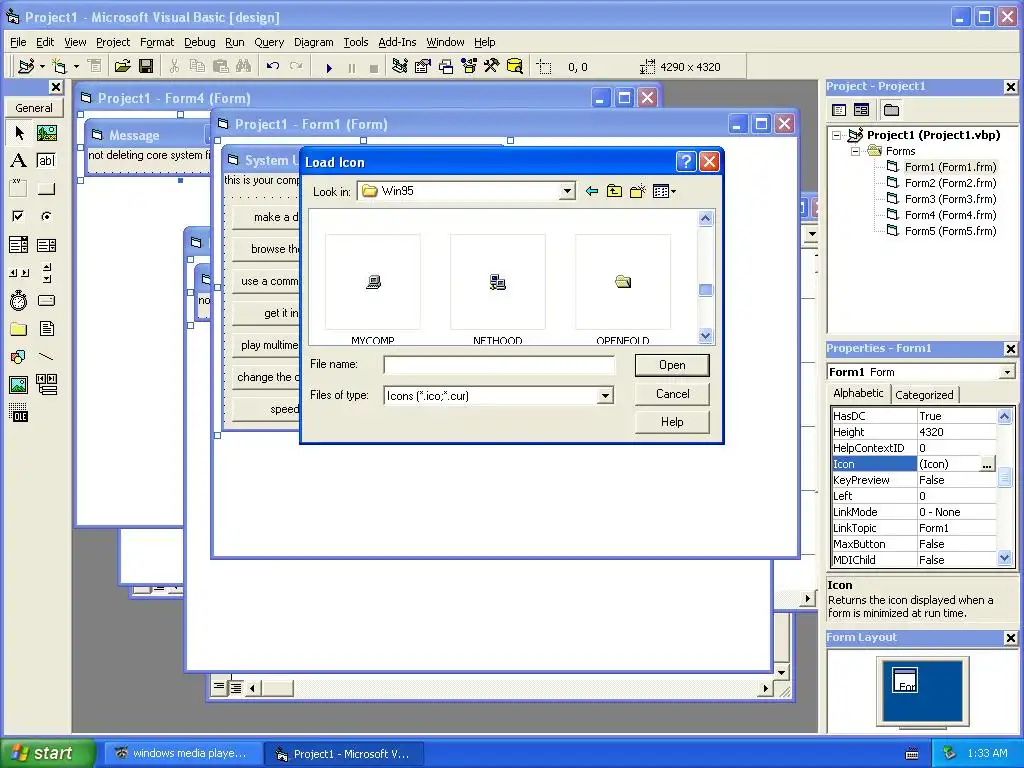
Task: Open the Look in Win95 dropdown
Action: [568, 191]
